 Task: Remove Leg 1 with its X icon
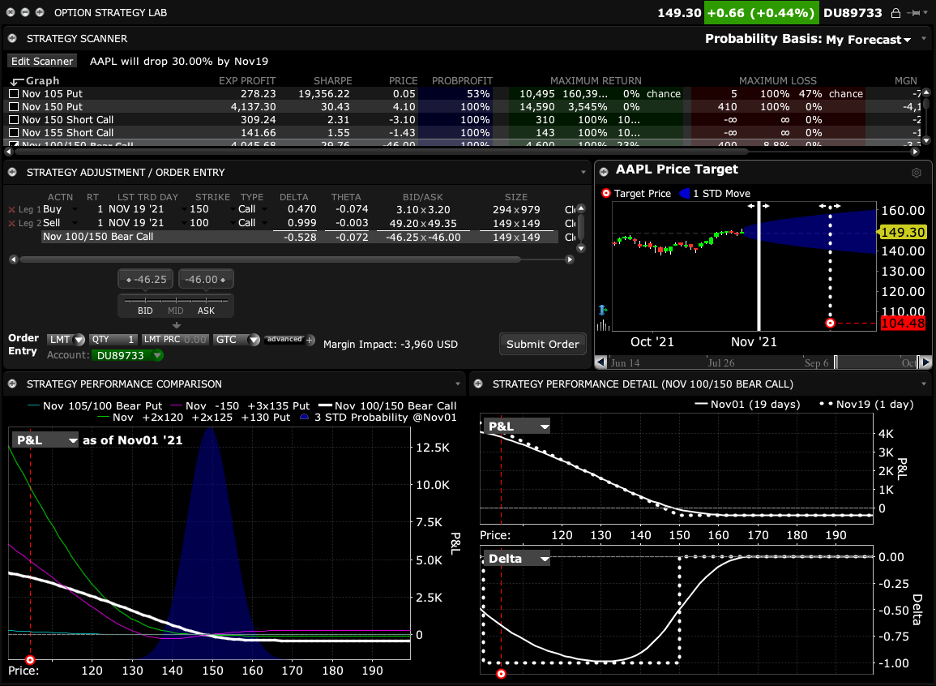pos(12,209)
